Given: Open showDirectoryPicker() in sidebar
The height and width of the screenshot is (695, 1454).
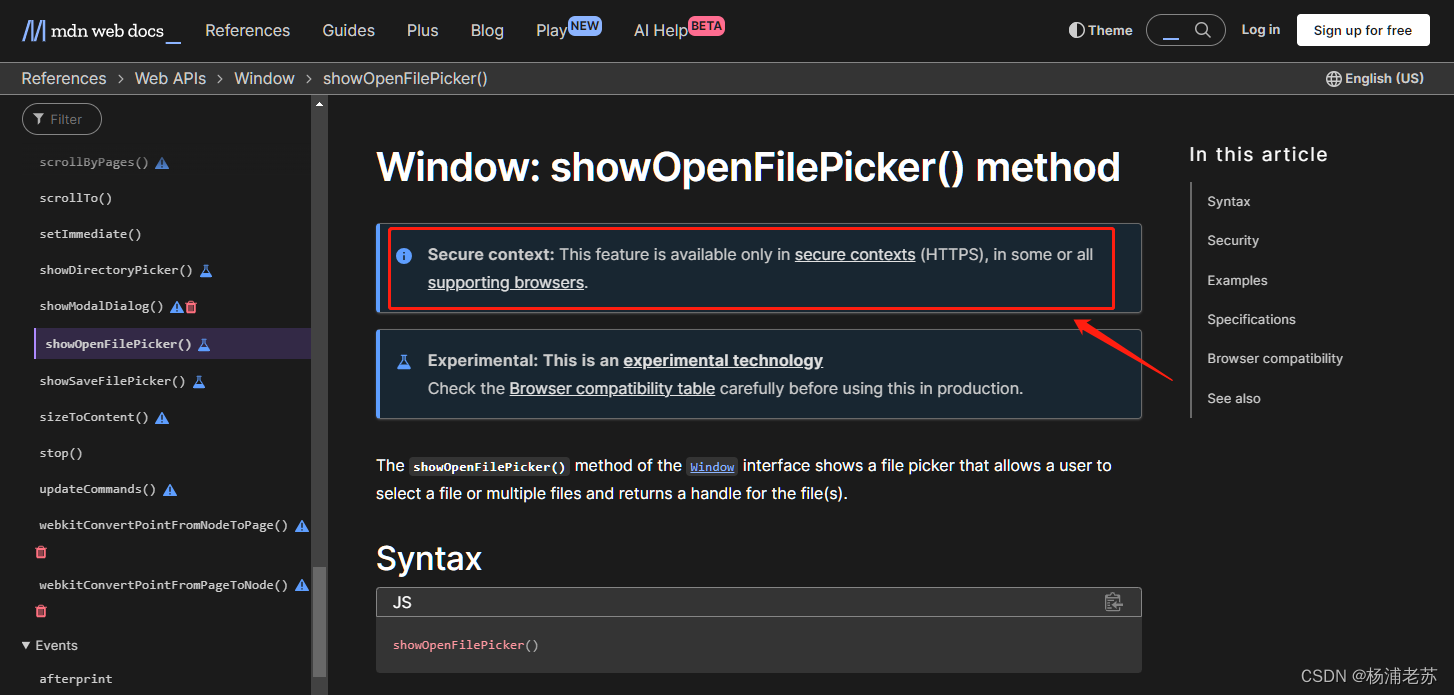Looking at the screenshot, I should pos(116,270).
